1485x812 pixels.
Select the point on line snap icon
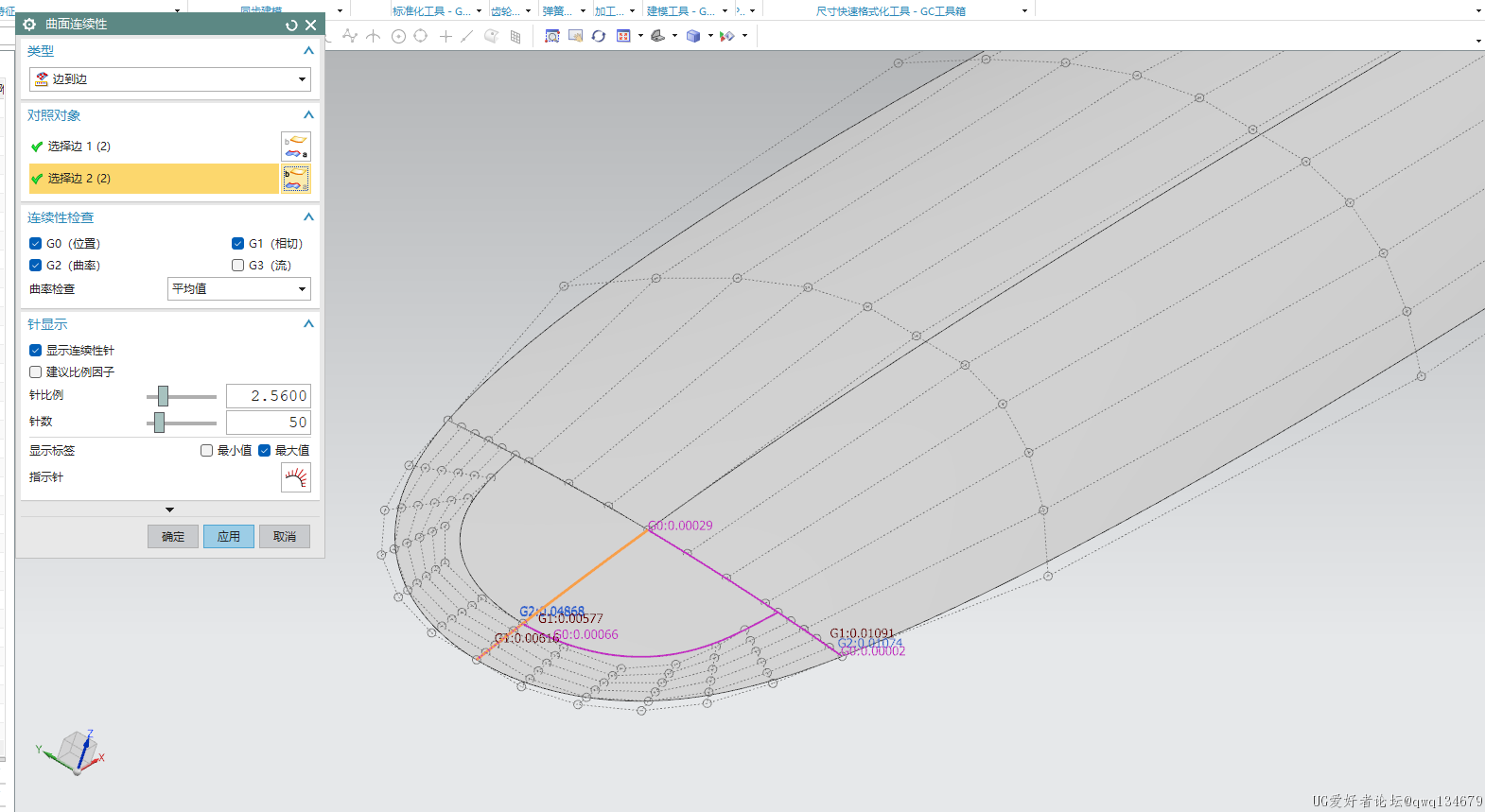(467, 36)
